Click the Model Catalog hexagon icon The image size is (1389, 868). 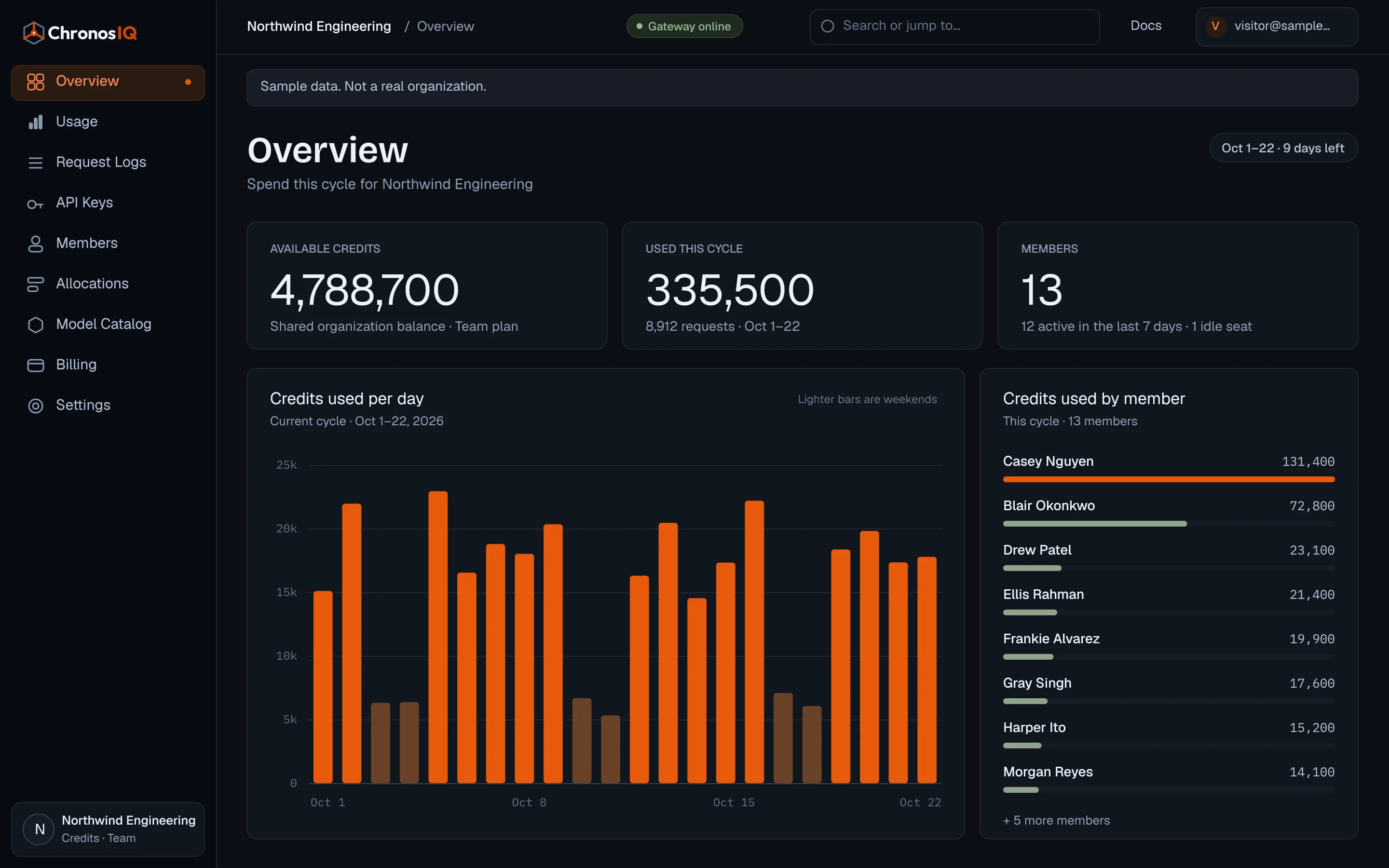36,325
